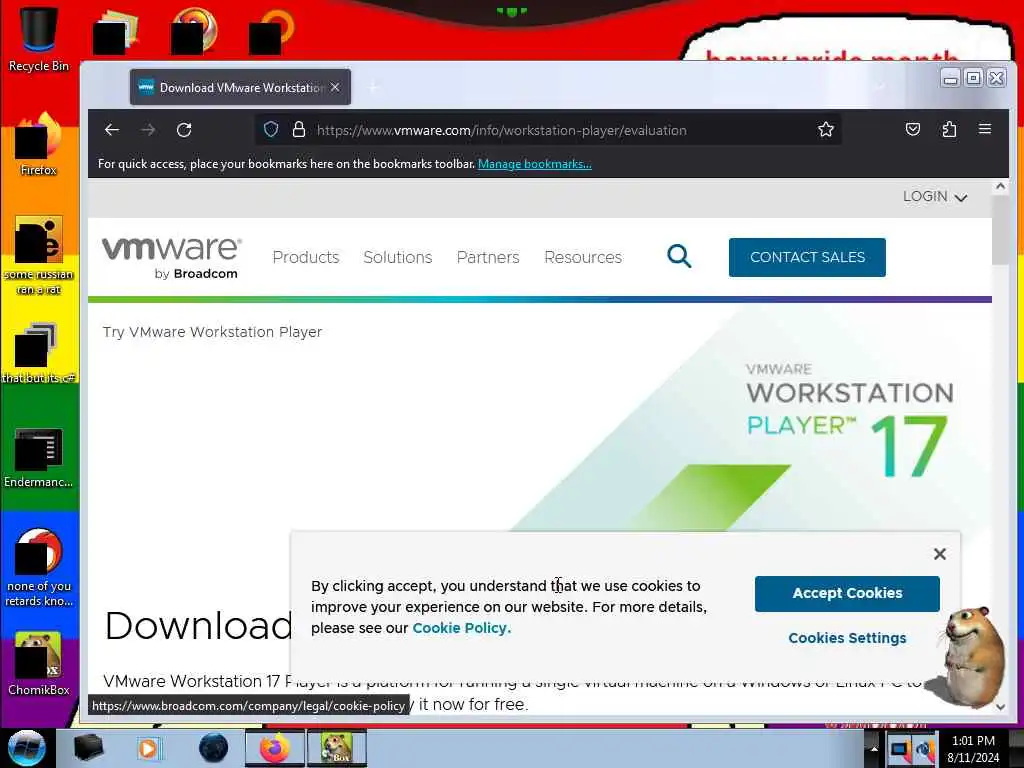Click the page vertical scrollbar thumb
Image resolution: width=1024 pixels, height=768 pixels.
(1000, 229)
